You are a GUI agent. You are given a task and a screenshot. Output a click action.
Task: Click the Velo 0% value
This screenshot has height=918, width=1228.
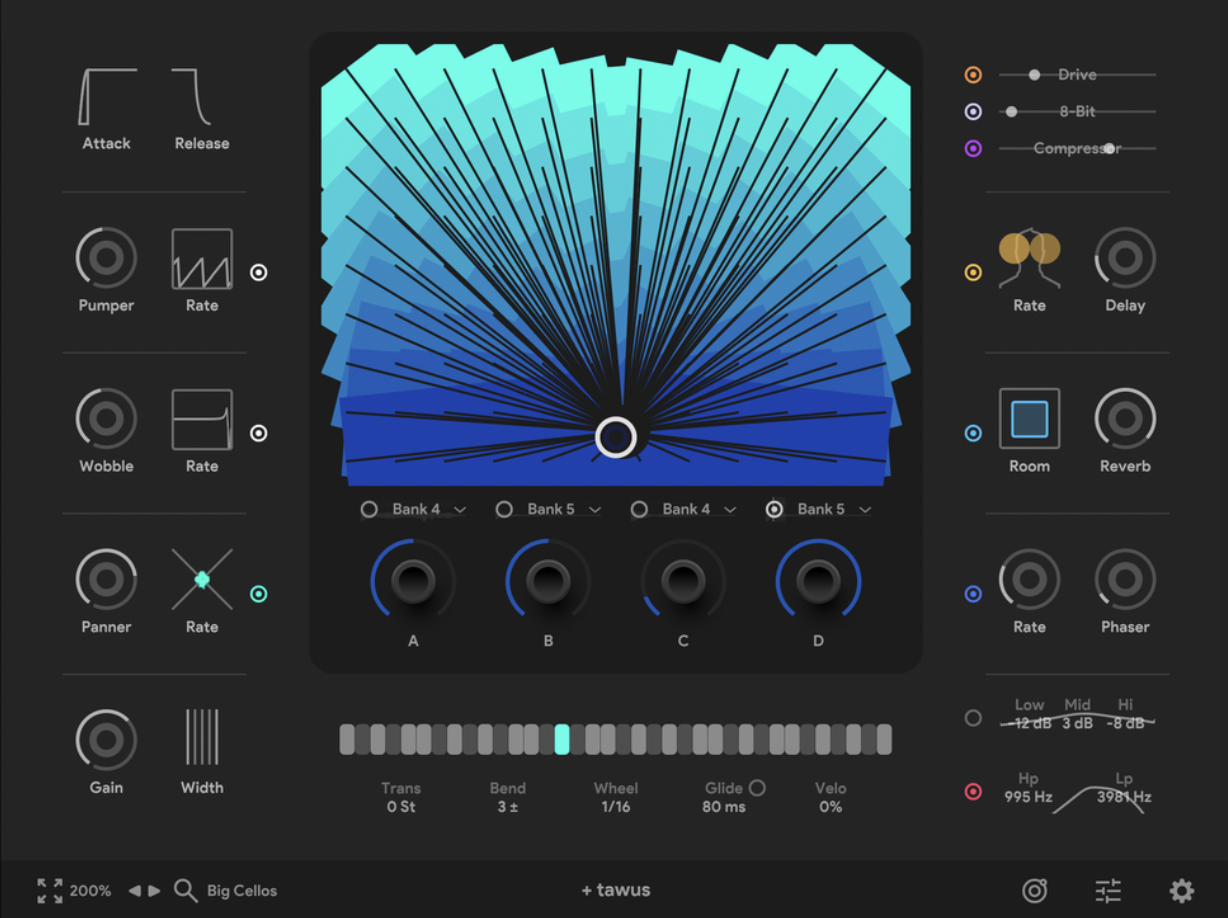point(830,807)
